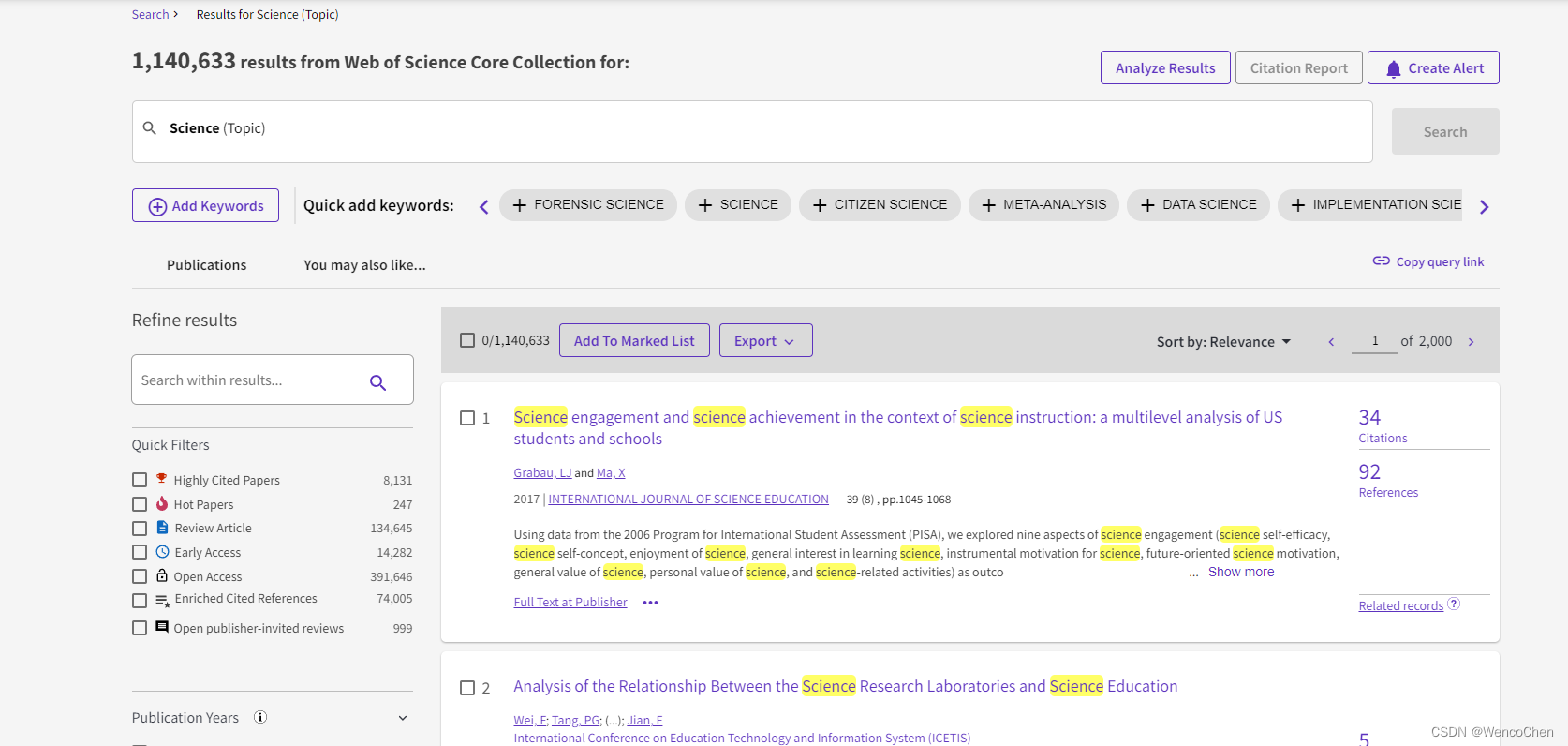Check Enriched Cited References filter

pyautogui.click(x=140, y=601)
